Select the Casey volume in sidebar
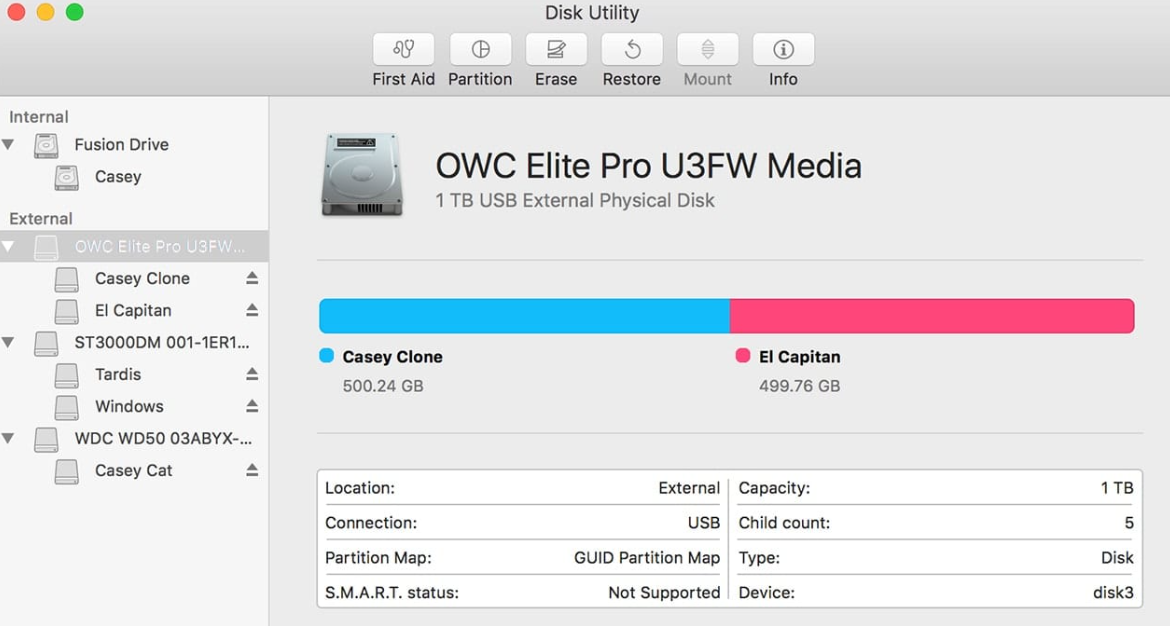 [x=118, y=177]
